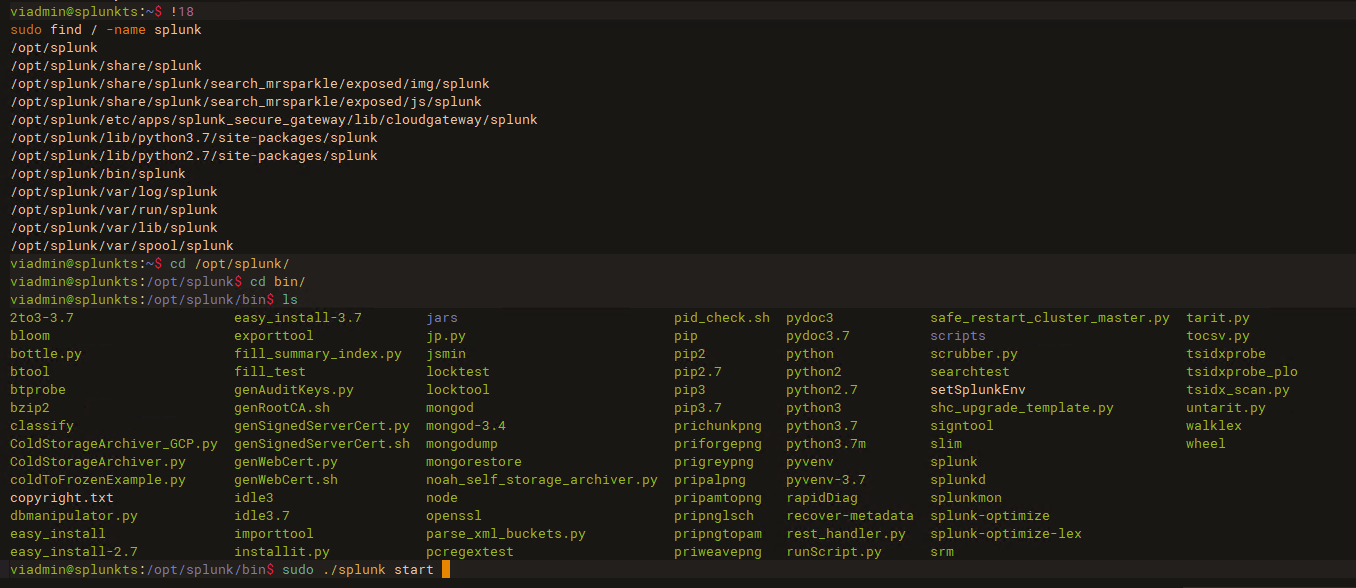Click 'splunk-optimize-lex' entry
This screenshot has height=588, width=1356.
(x=1005, y=534)
